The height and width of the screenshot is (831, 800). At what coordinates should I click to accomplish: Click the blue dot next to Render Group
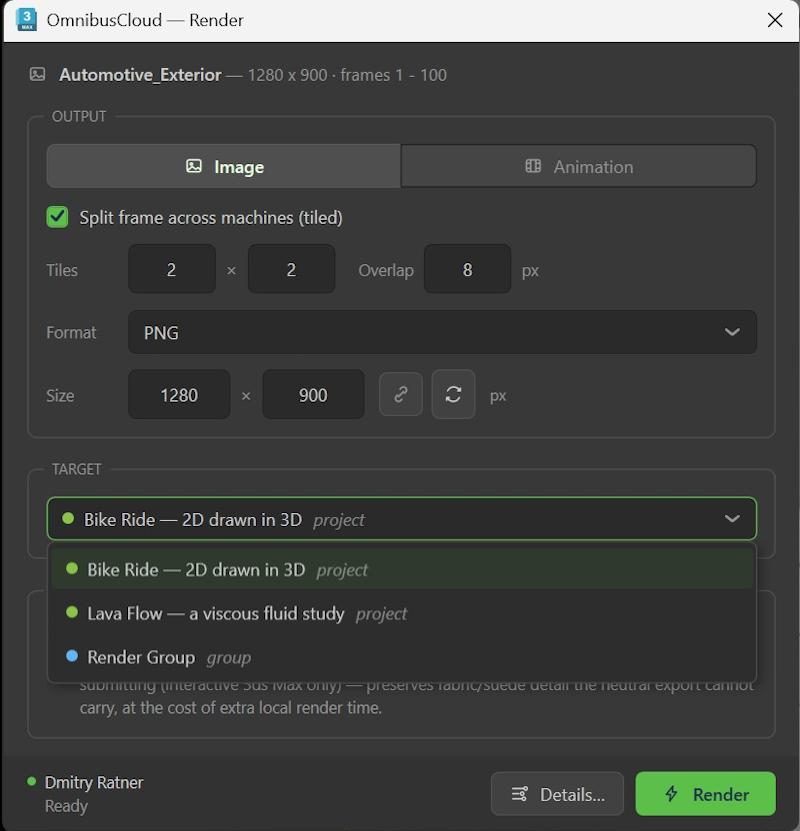coord(72,656)
